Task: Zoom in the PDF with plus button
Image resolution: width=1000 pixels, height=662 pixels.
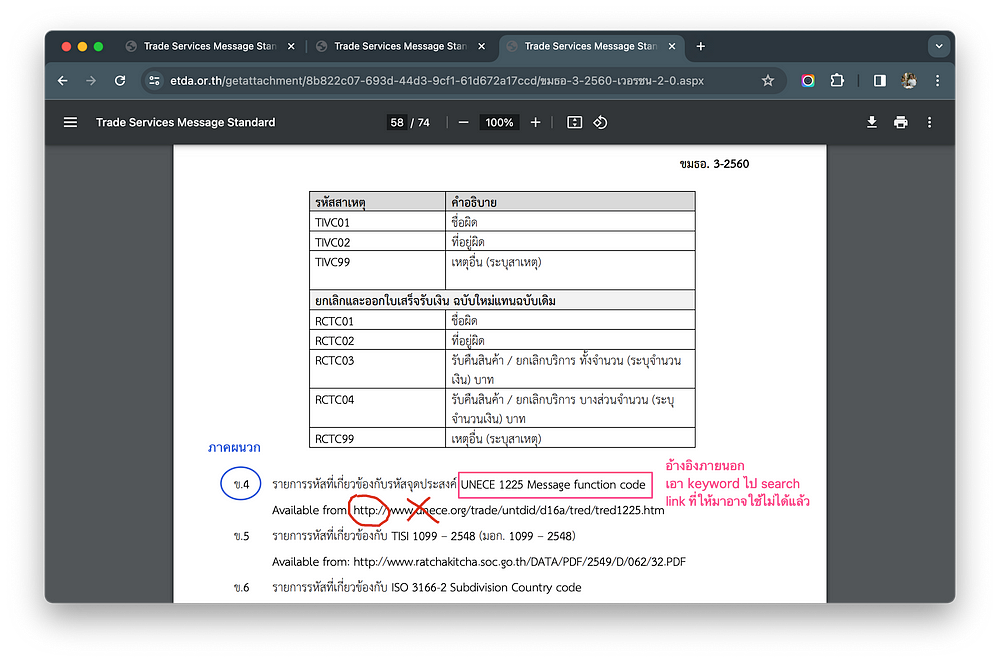Action: [x=536, y=122]
